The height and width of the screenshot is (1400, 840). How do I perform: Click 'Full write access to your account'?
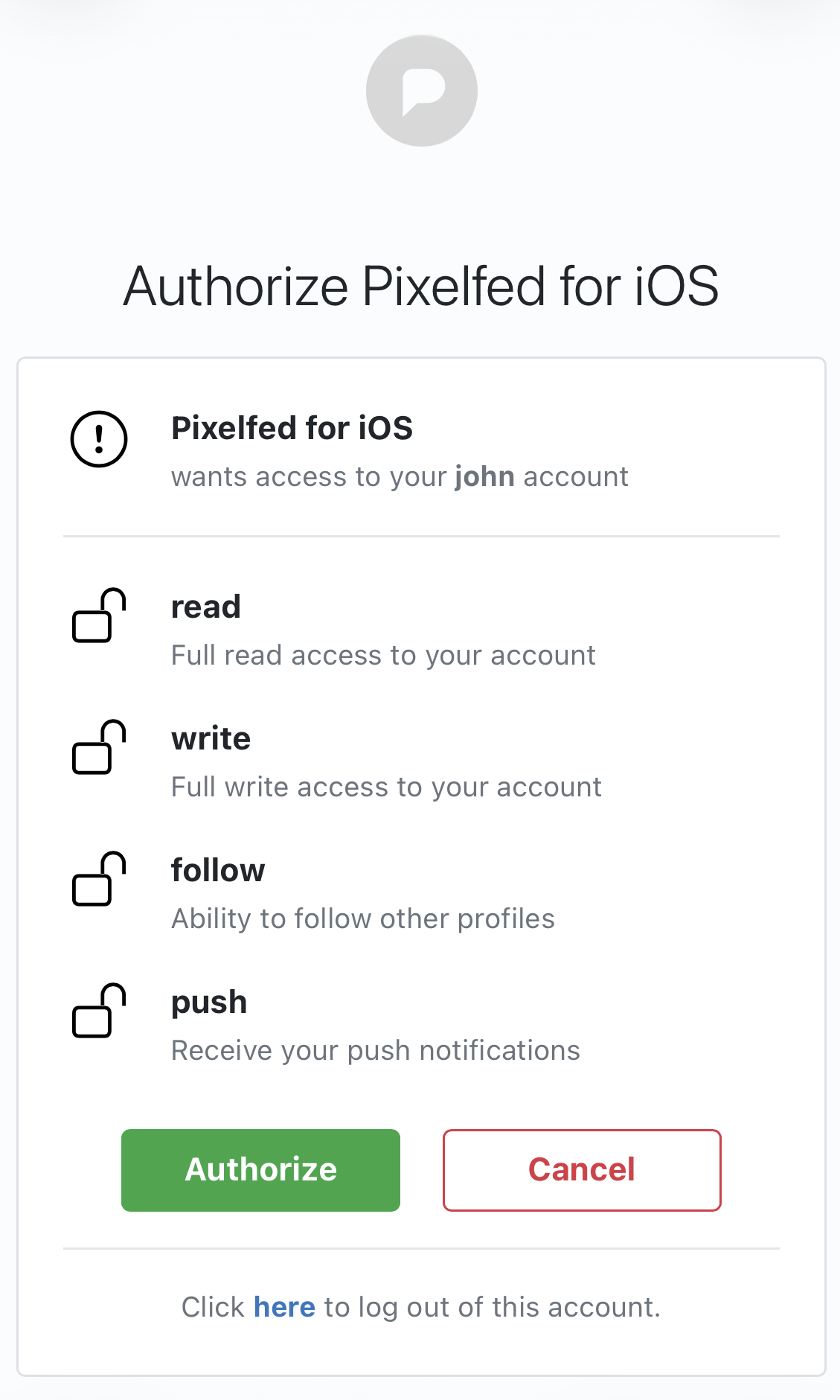coord(386,787)
